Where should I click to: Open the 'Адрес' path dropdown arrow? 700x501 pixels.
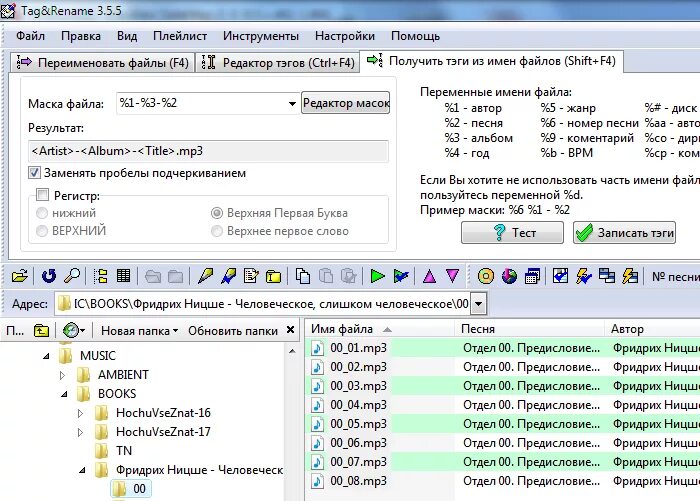(478, 304)
